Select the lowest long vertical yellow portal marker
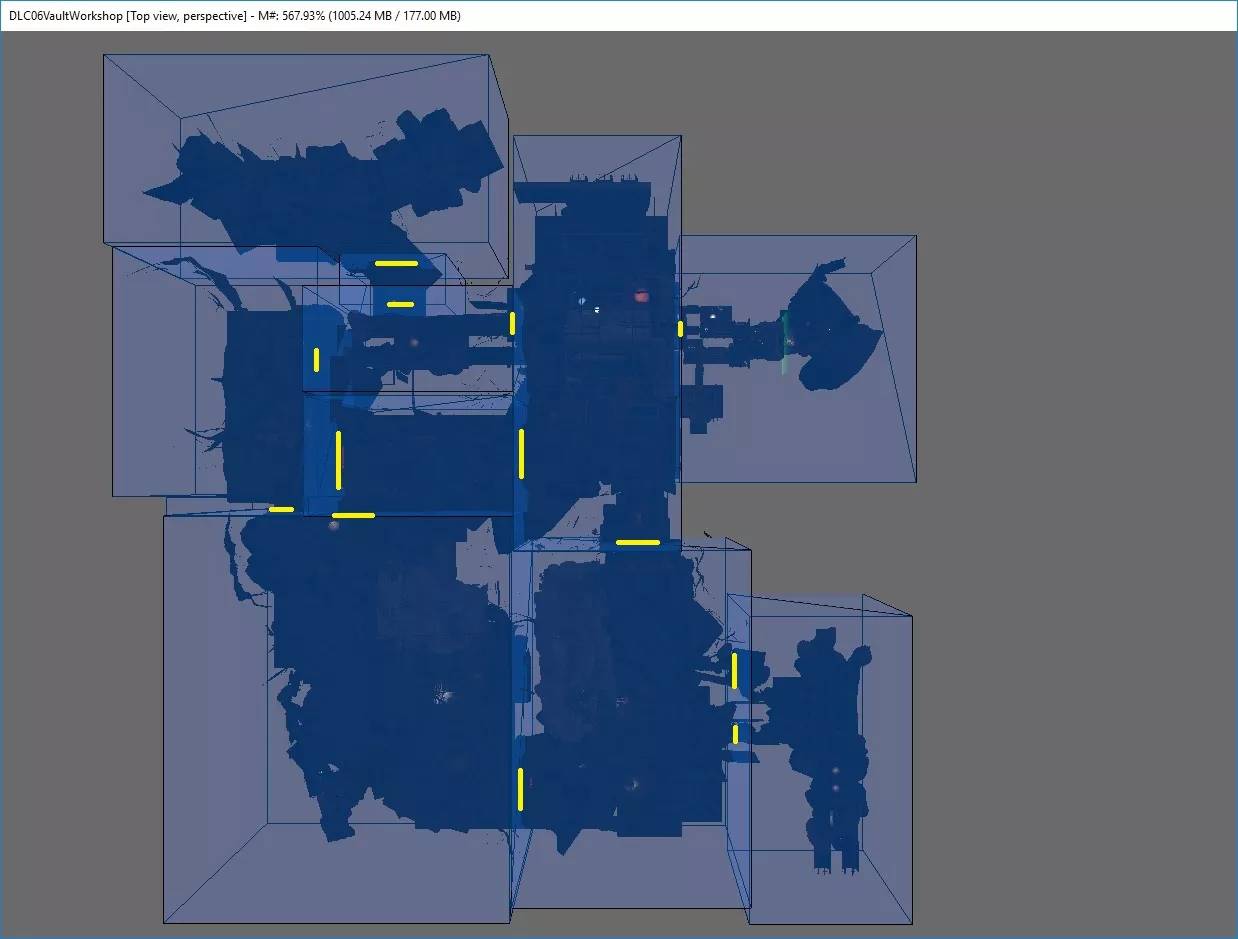 point(520,788)
